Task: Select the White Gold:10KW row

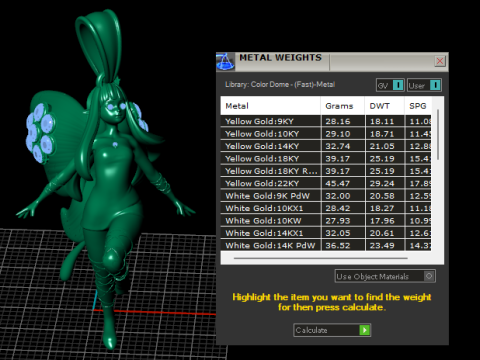Action: [326, 221]
